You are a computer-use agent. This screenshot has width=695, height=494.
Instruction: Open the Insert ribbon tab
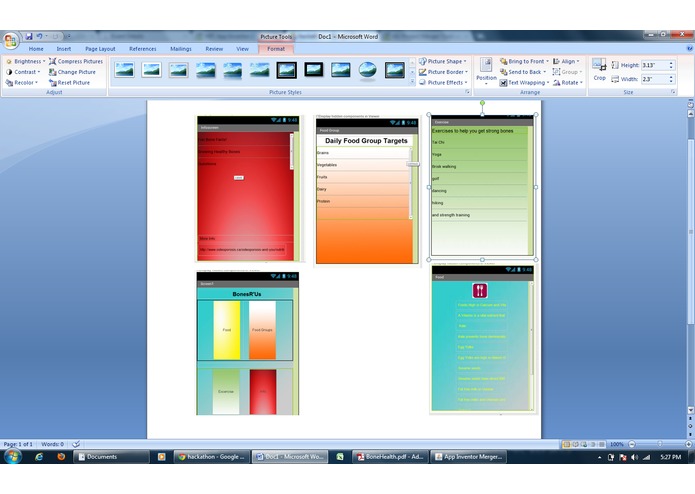[63, 49]
